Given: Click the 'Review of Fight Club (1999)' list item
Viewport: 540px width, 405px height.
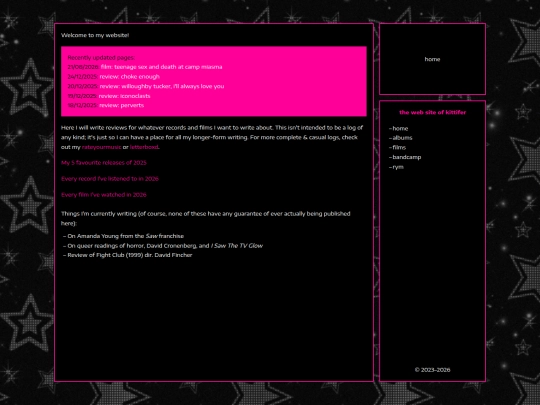Looking at the screenshot, I should pos(130,255).
